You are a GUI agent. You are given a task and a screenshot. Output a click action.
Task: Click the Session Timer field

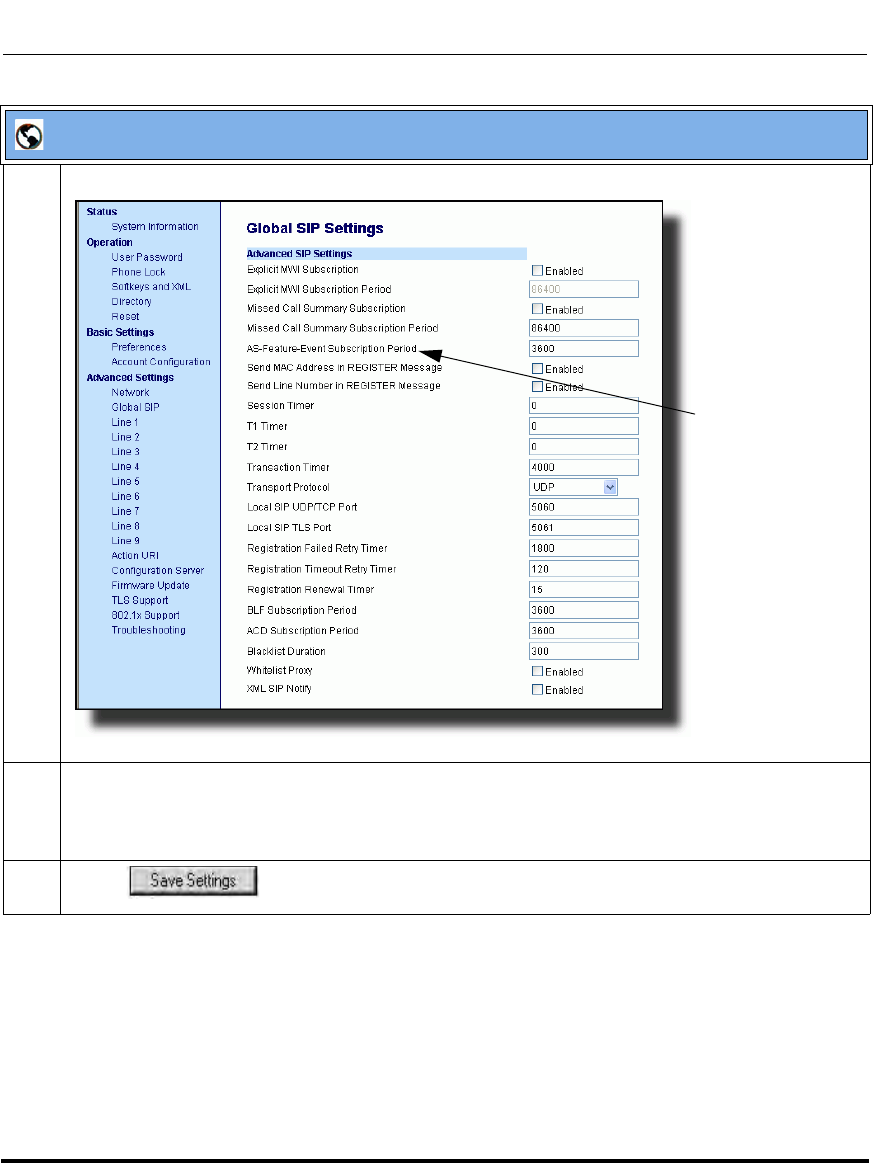pos(584,406)
